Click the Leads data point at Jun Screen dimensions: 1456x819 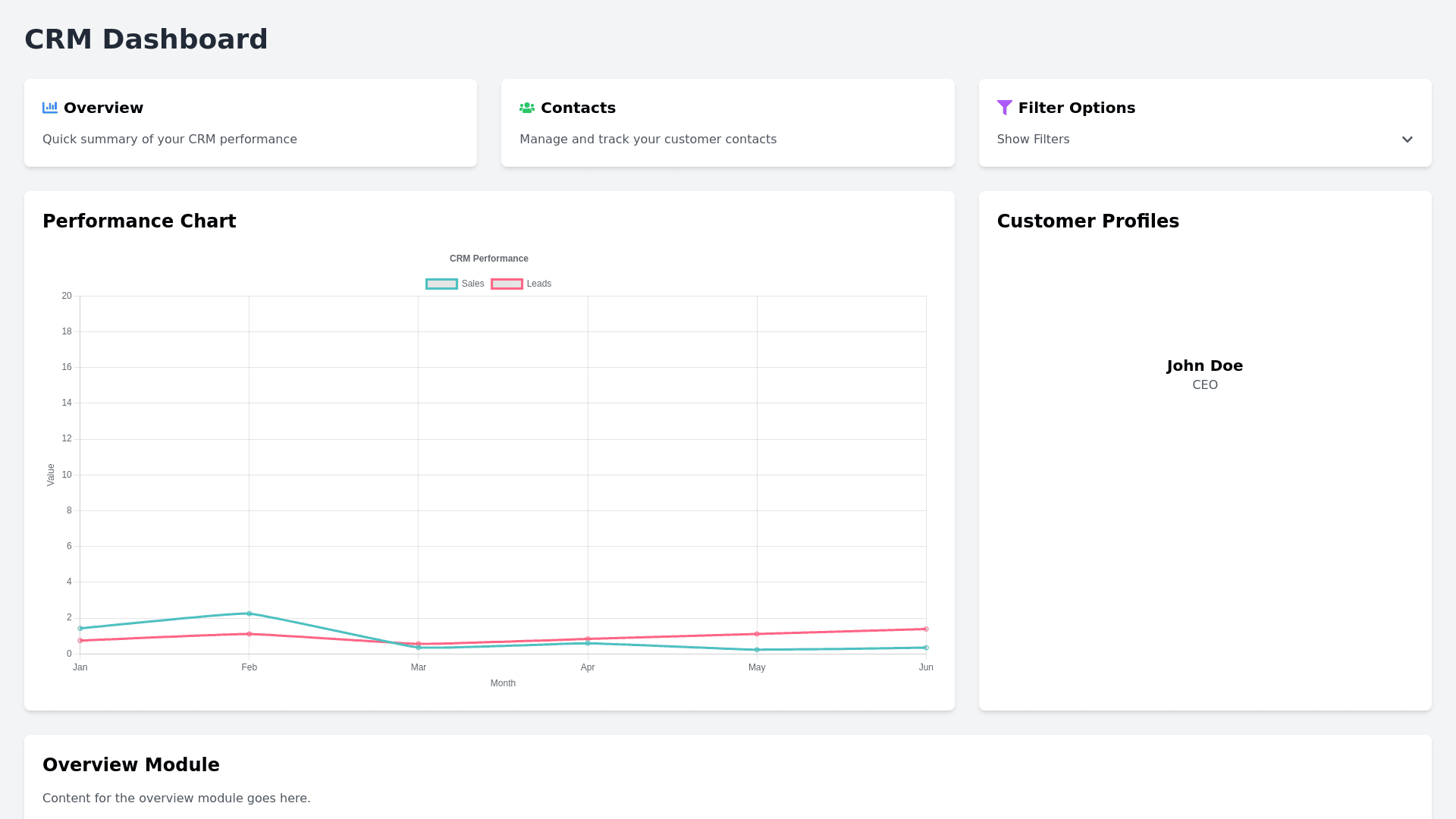[926, 629]
